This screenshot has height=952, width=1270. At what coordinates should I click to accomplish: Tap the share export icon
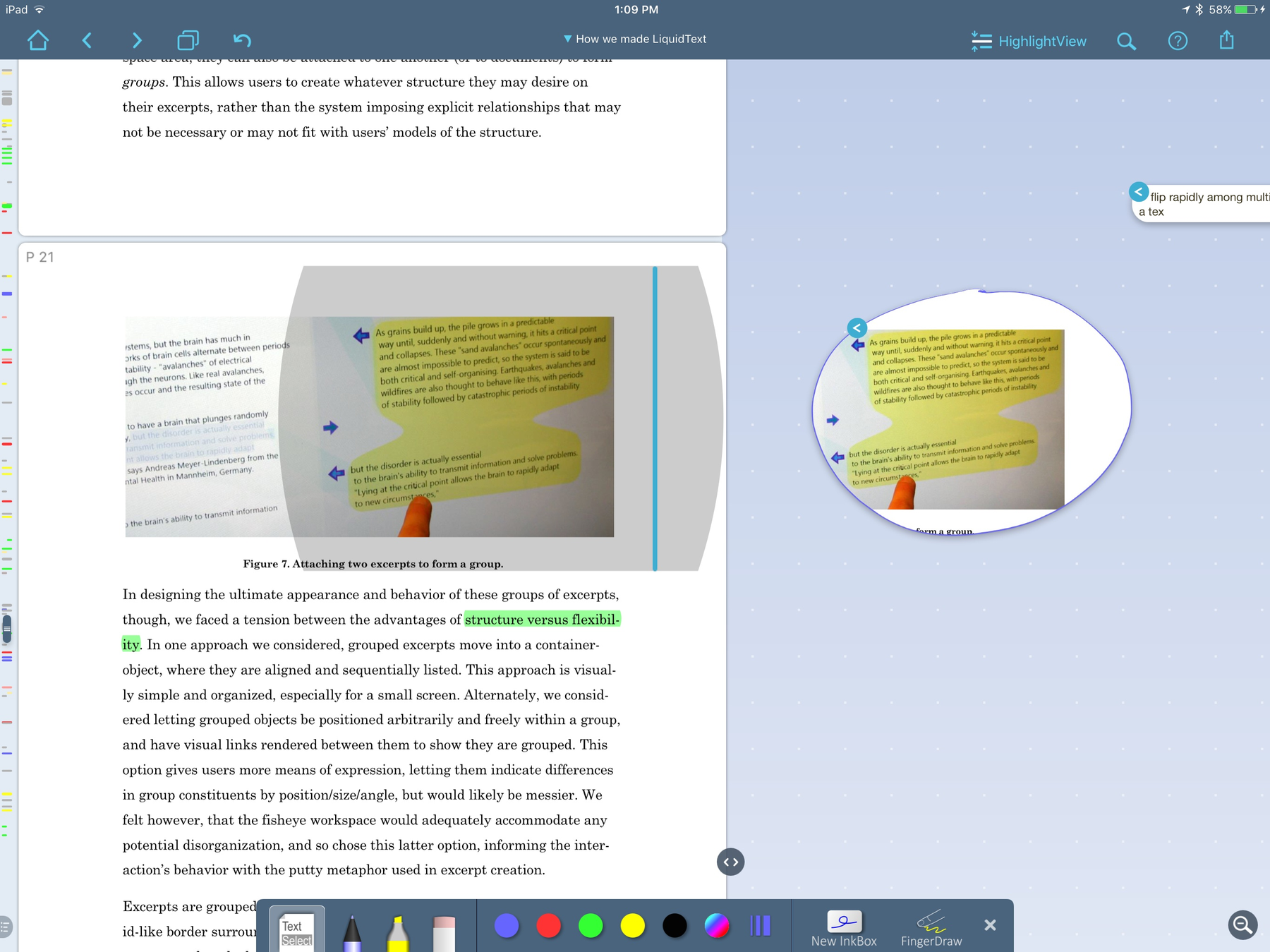pos(1227,40)
